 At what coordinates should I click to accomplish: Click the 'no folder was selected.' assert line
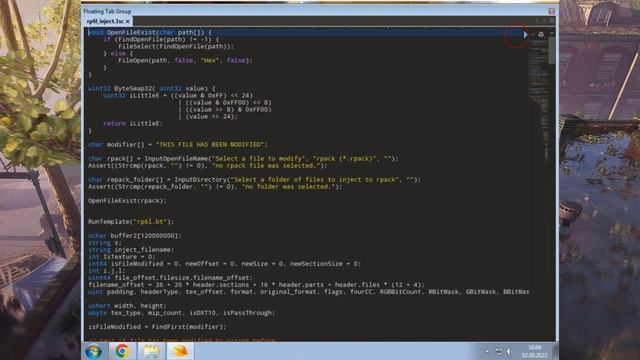pos(215,187)
